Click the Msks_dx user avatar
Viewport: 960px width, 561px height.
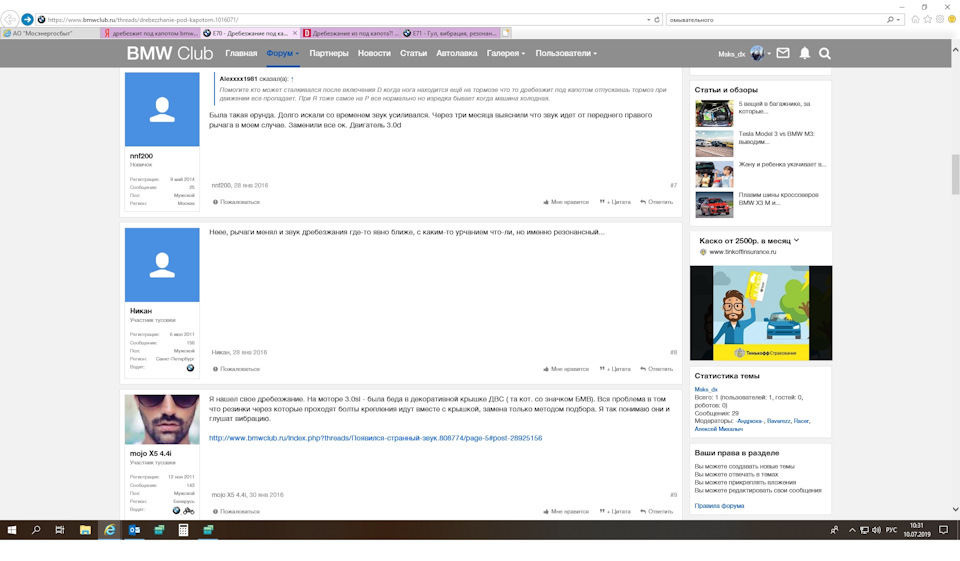757,53
